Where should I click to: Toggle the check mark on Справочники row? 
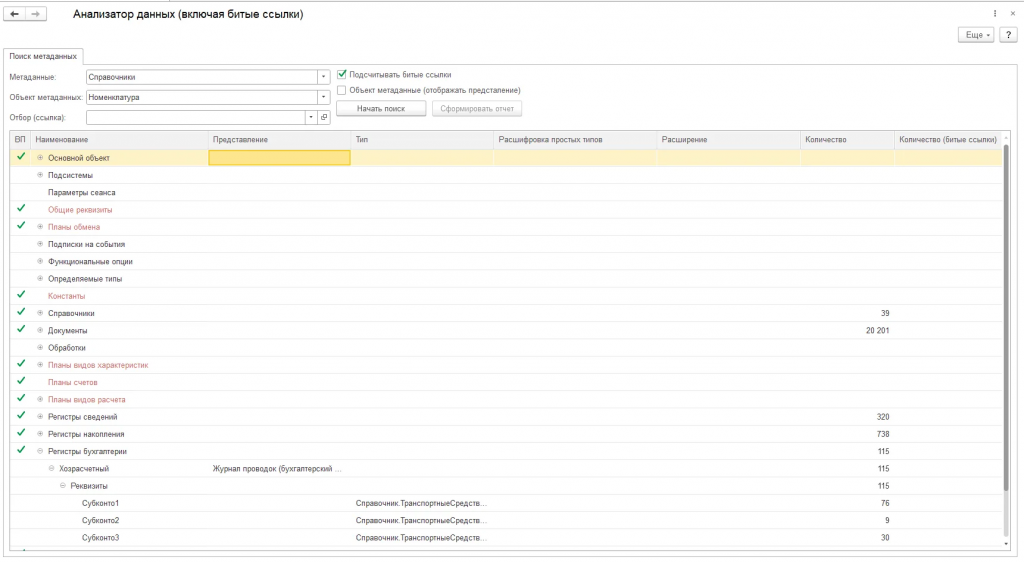click(x=21, y=312)
